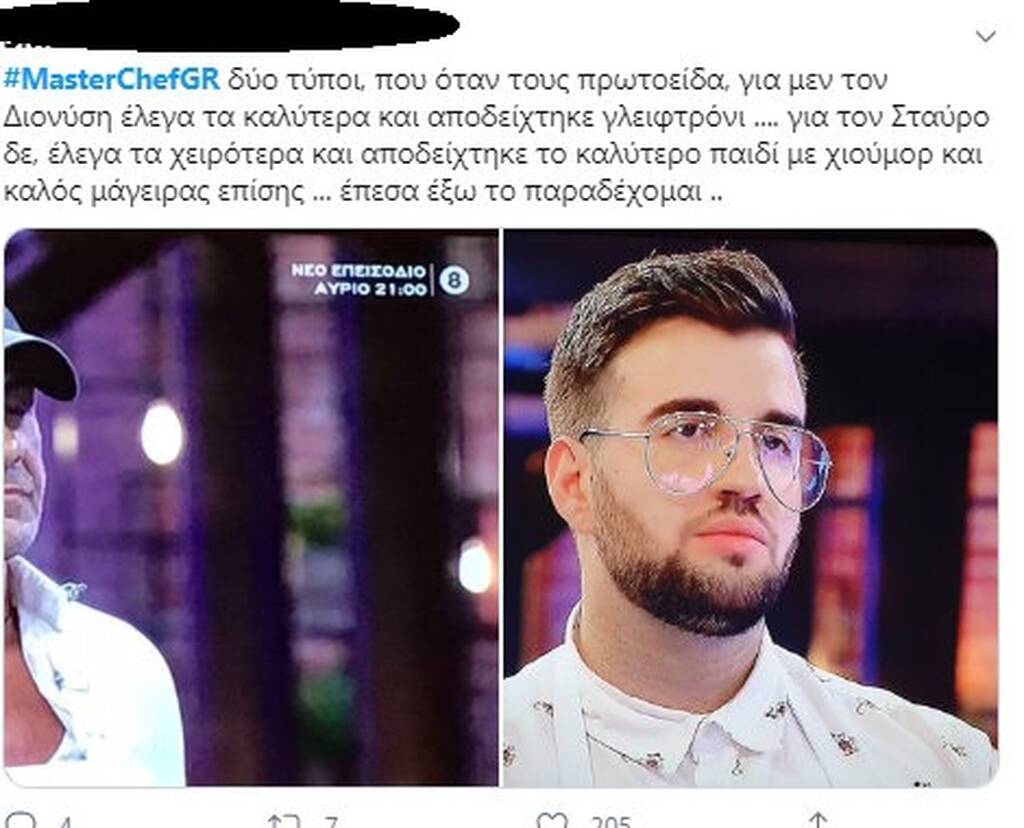Click the reply count 4
Image resolution: width=1024 pixels, height=828 pixels.
(64, 822)
